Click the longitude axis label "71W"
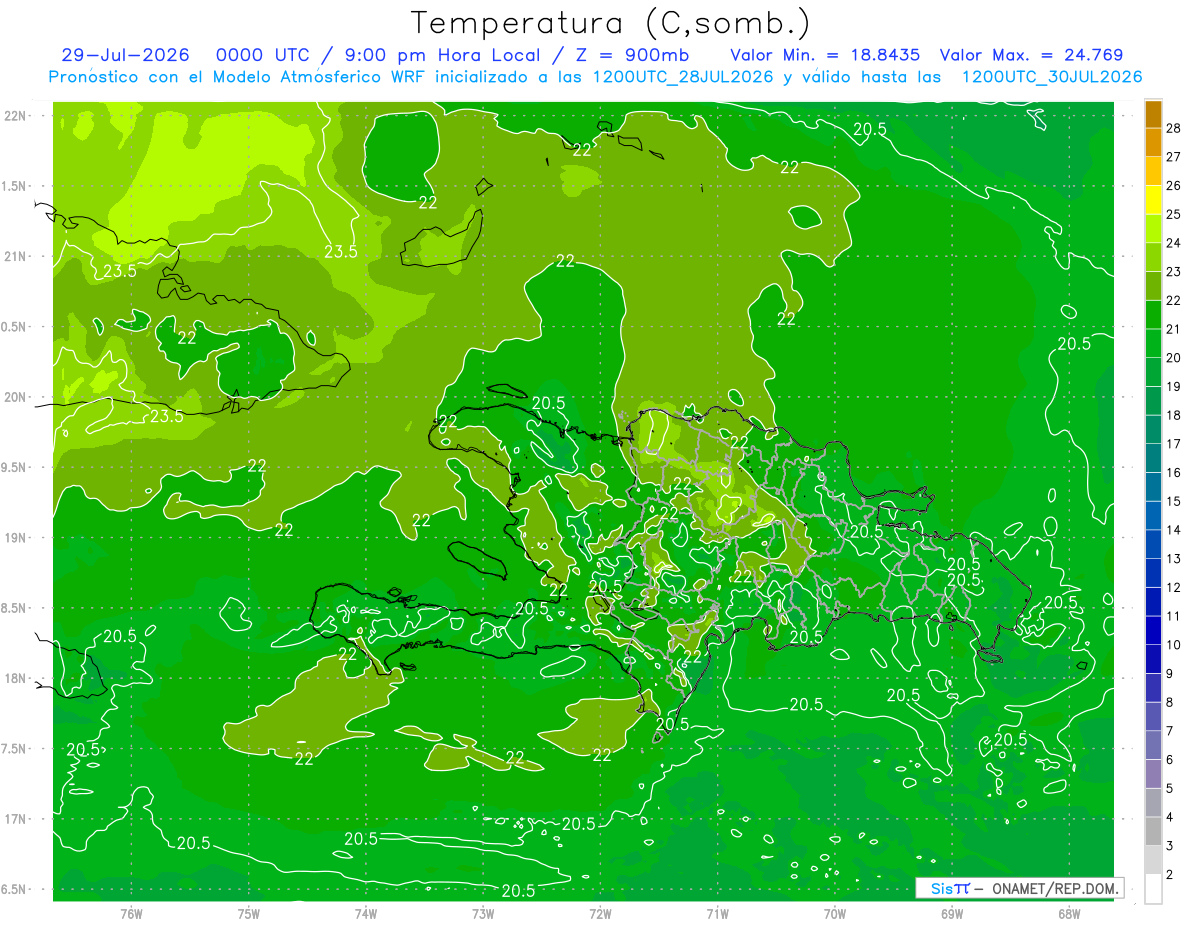 point(717,914)
